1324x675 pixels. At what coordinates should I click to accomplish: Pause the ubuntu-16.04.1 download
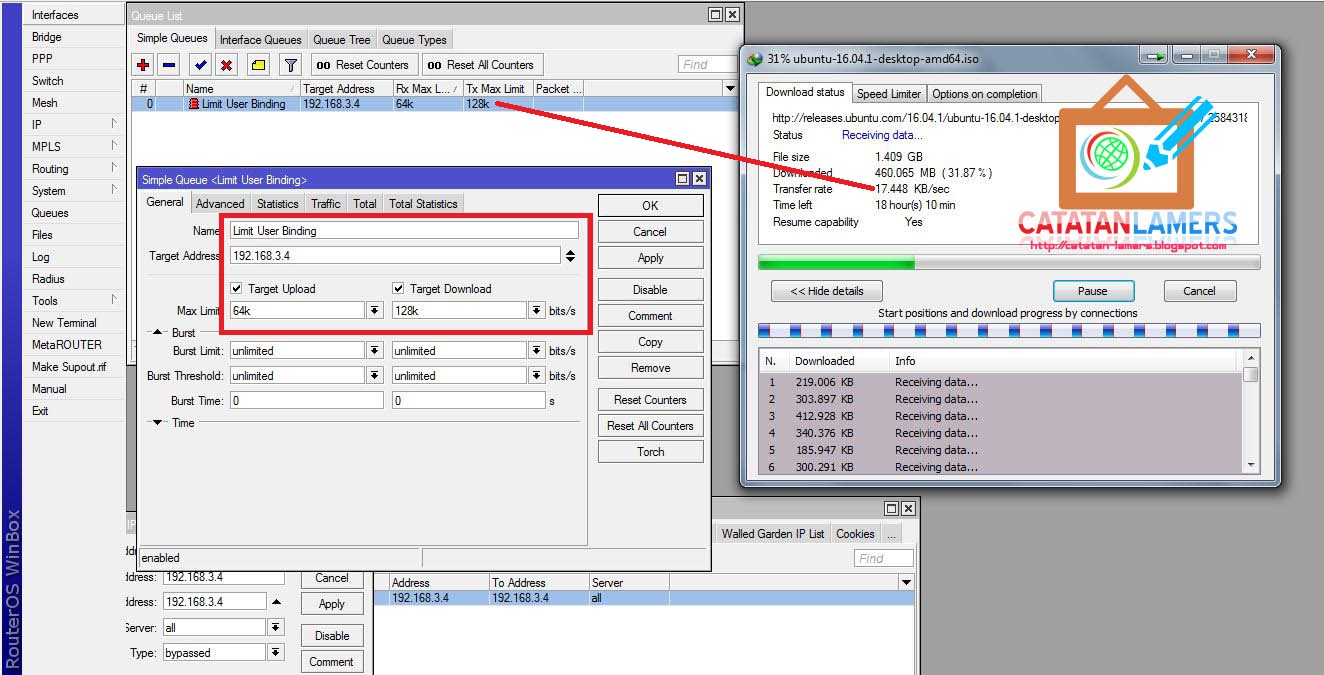coord(1093,290)
